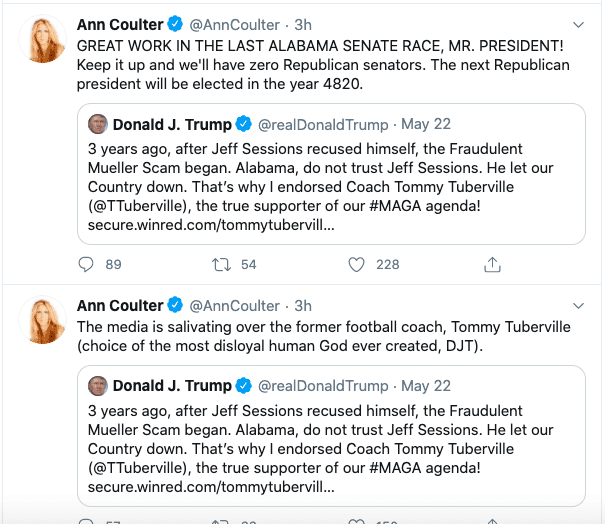Click Donald J. Trump's avatar in second quote
This screenshot has width=605, height=524.
click(98, 385)
